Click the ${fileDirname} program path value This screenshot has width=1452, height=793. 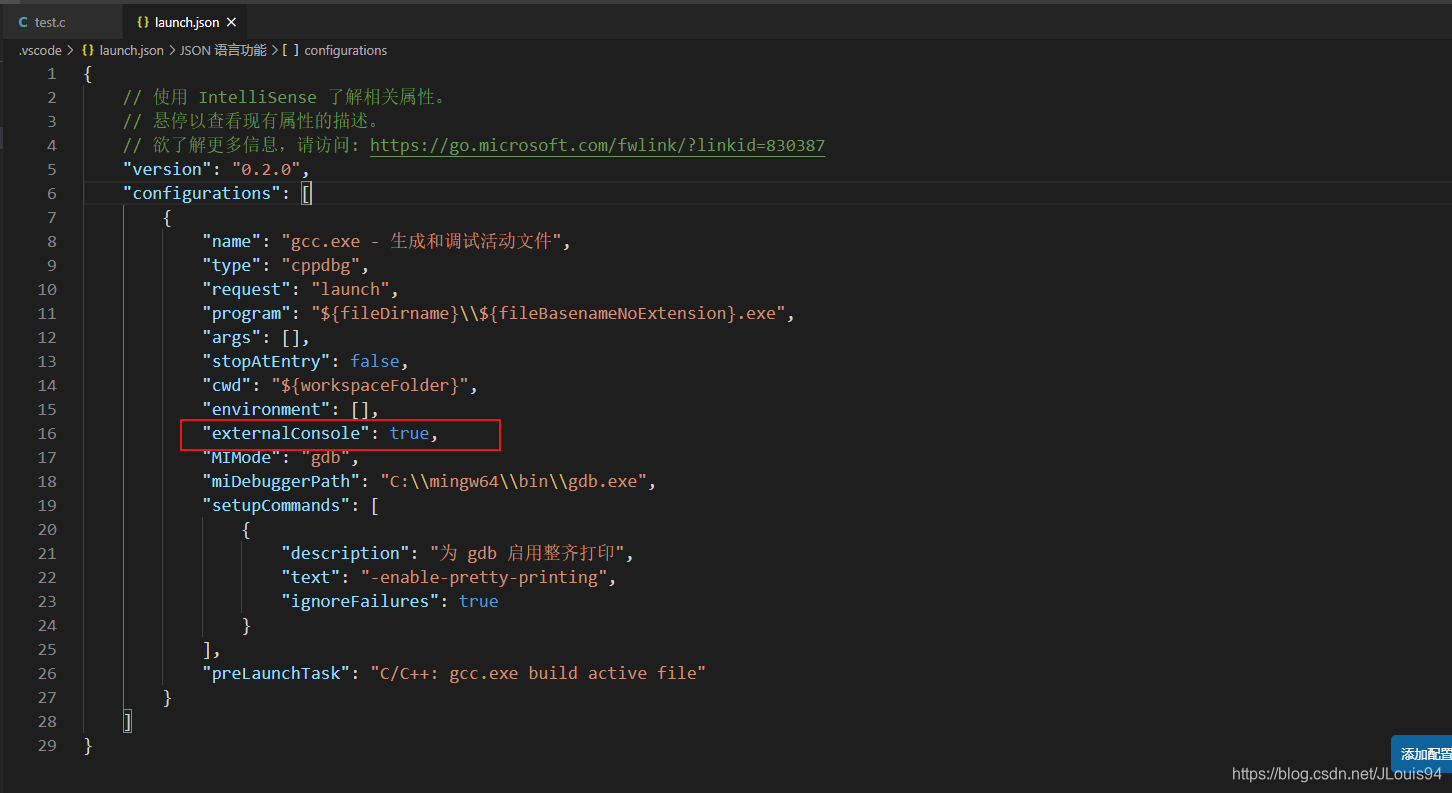pyautogui.click(x=548, y=313)
